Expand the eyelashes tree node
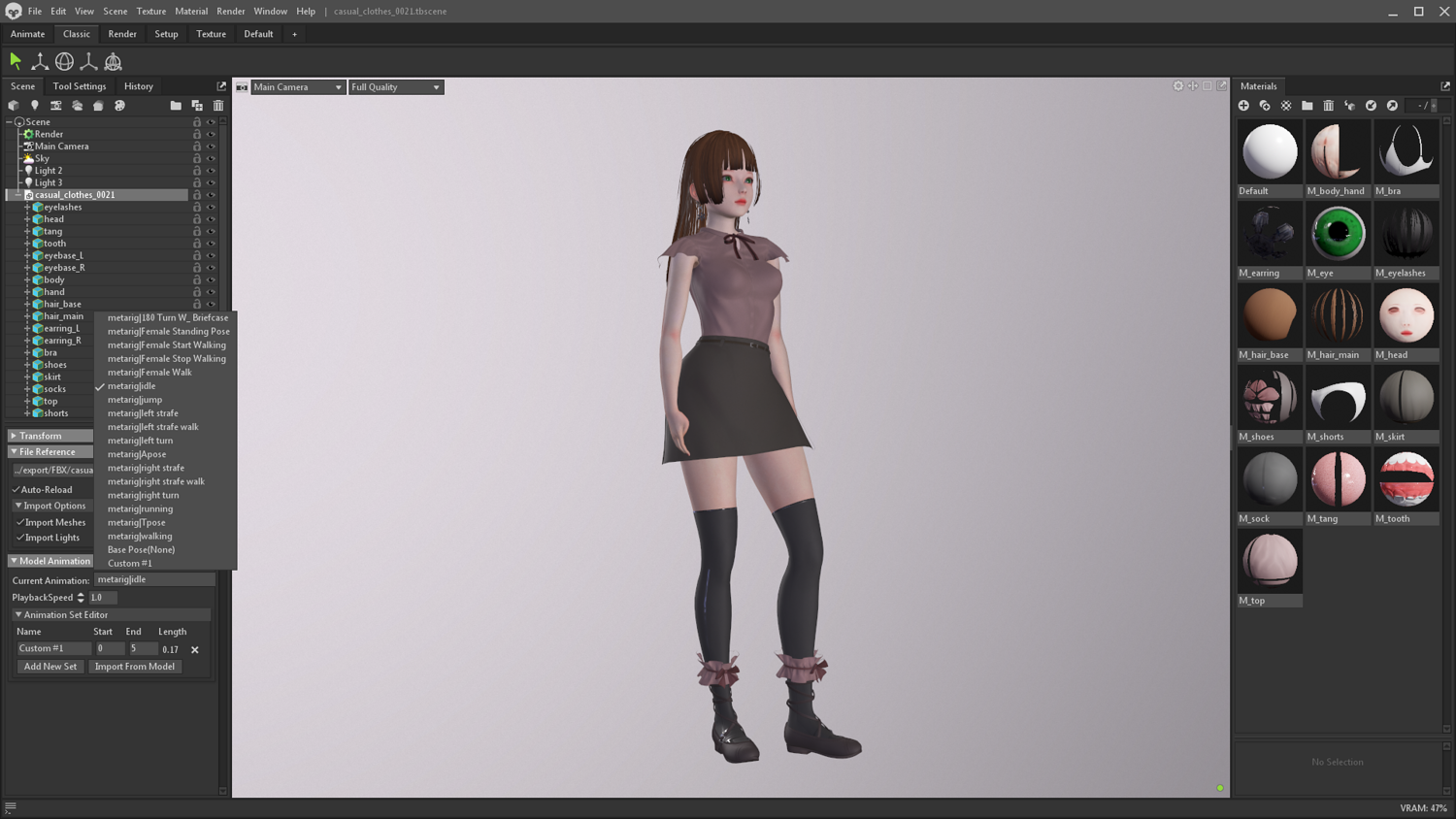1456x819 pixels. point(27,207)
